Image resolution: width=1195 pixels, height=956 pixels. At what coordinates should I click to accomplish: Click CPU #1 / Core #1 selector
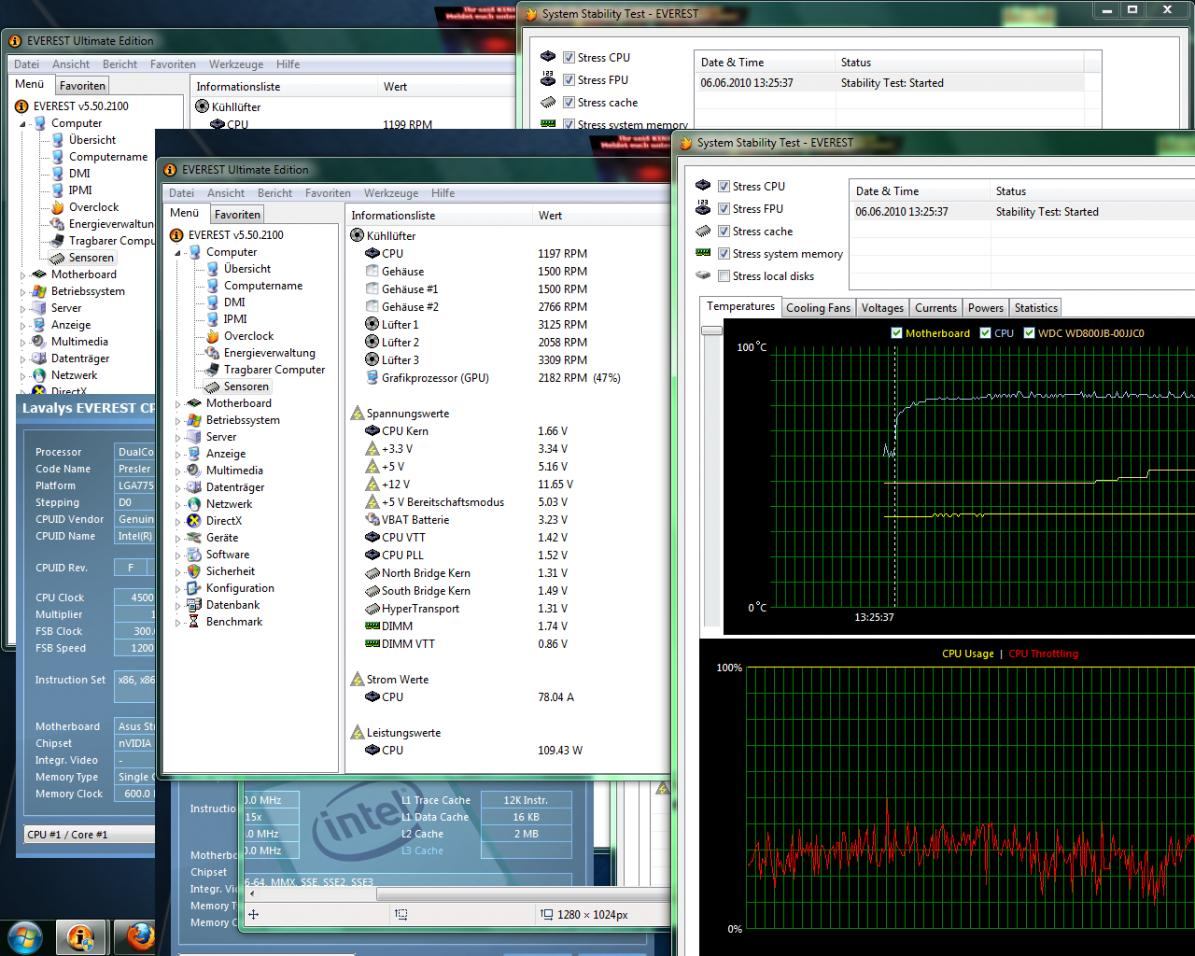point(90,834)
